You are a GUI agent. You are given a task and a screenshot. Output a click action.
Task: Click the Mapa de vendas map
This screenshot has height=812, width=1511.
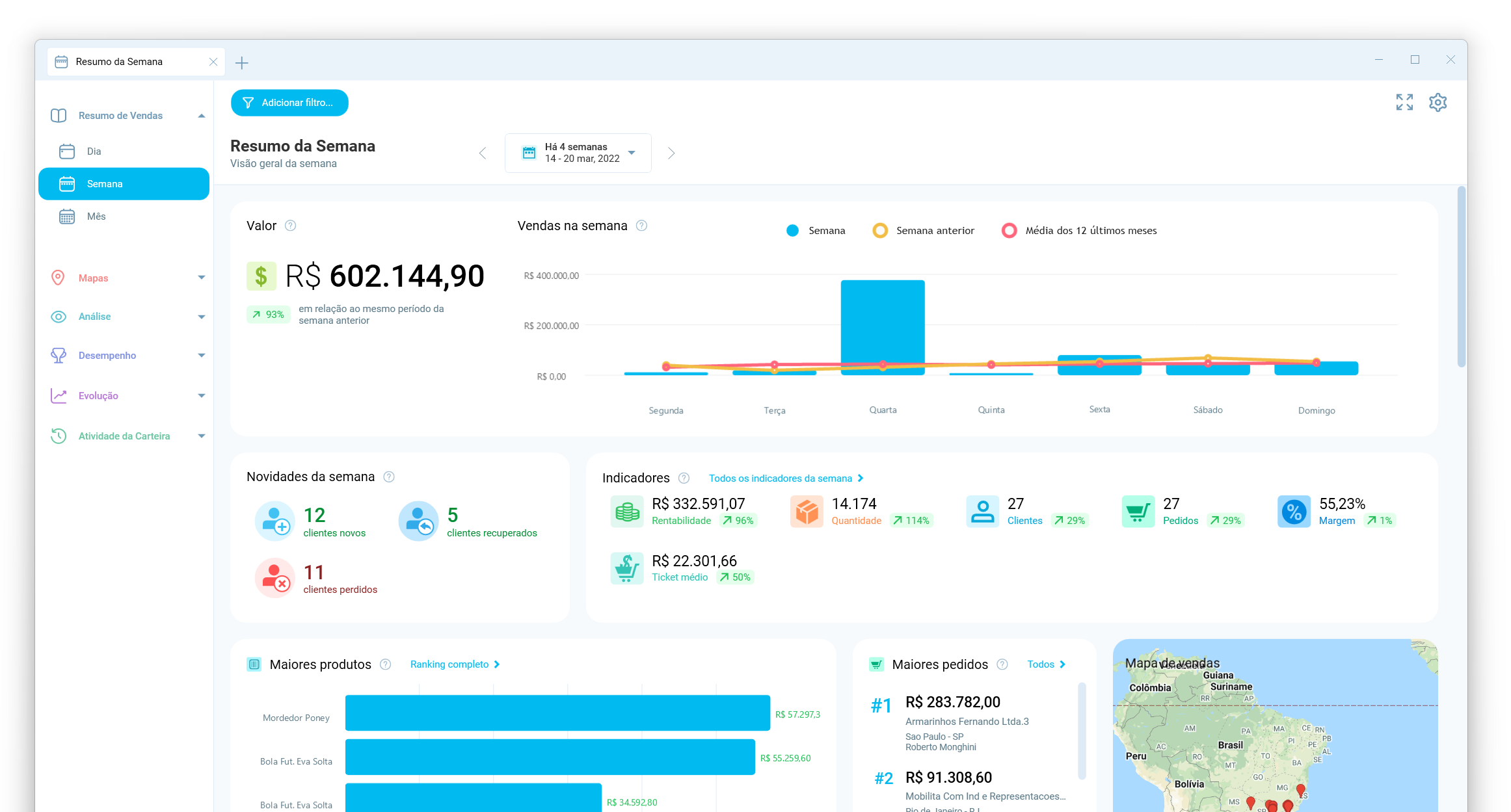click(x=1275, y=726)
